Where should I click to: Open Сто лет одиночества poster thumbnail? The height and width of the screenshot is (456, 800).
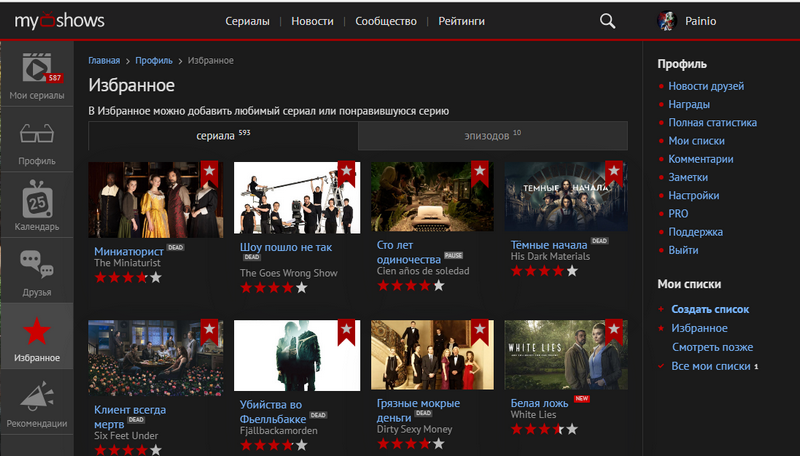[432, 196]
